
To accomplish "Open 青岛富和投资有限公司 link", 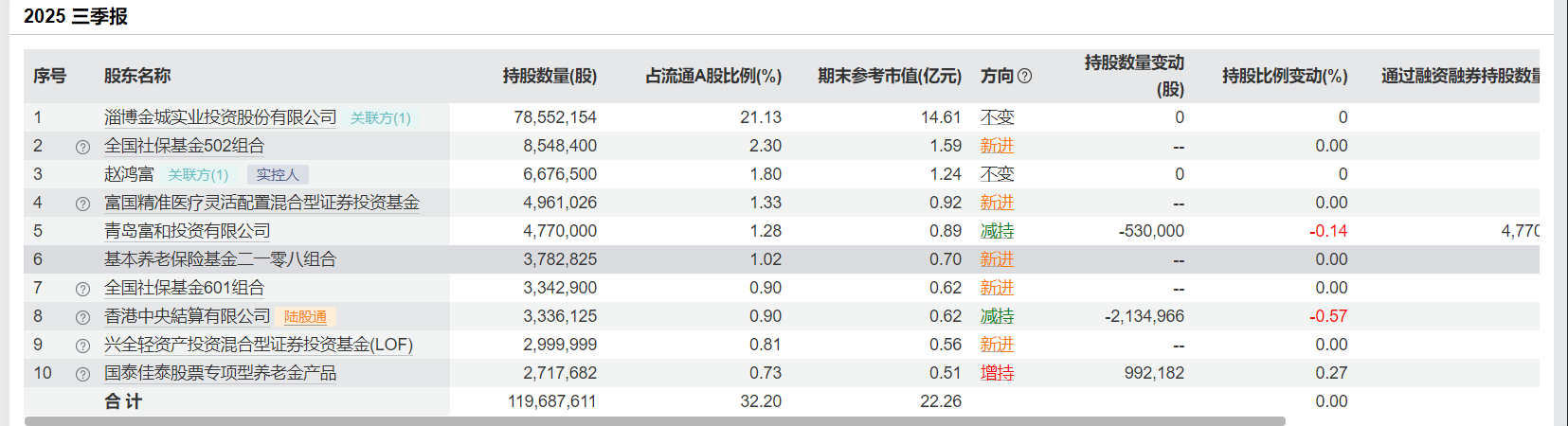I will point(187,231).
